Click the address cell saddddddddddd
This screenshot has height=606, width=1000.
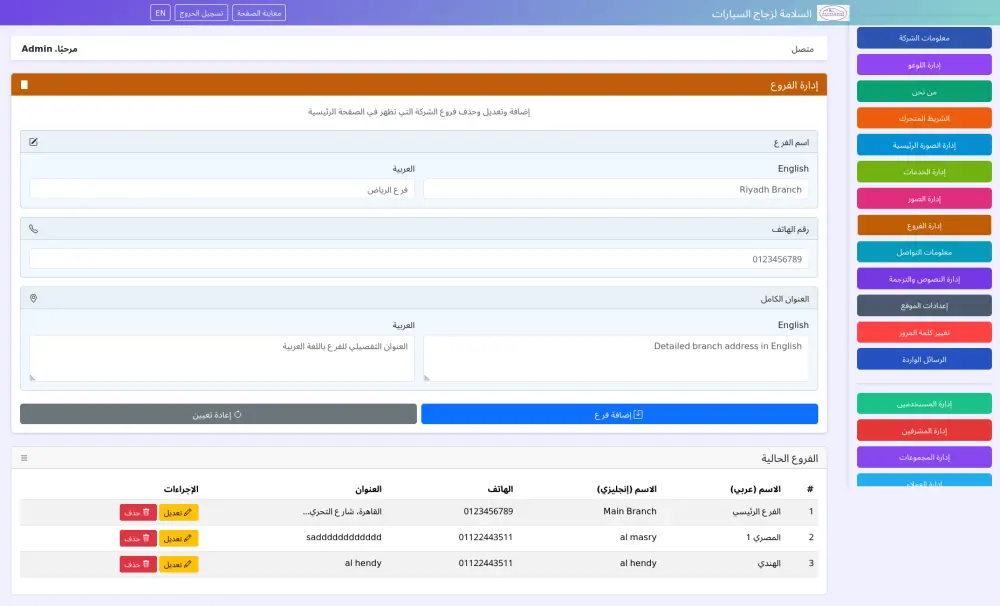click(x=344, y=537)
